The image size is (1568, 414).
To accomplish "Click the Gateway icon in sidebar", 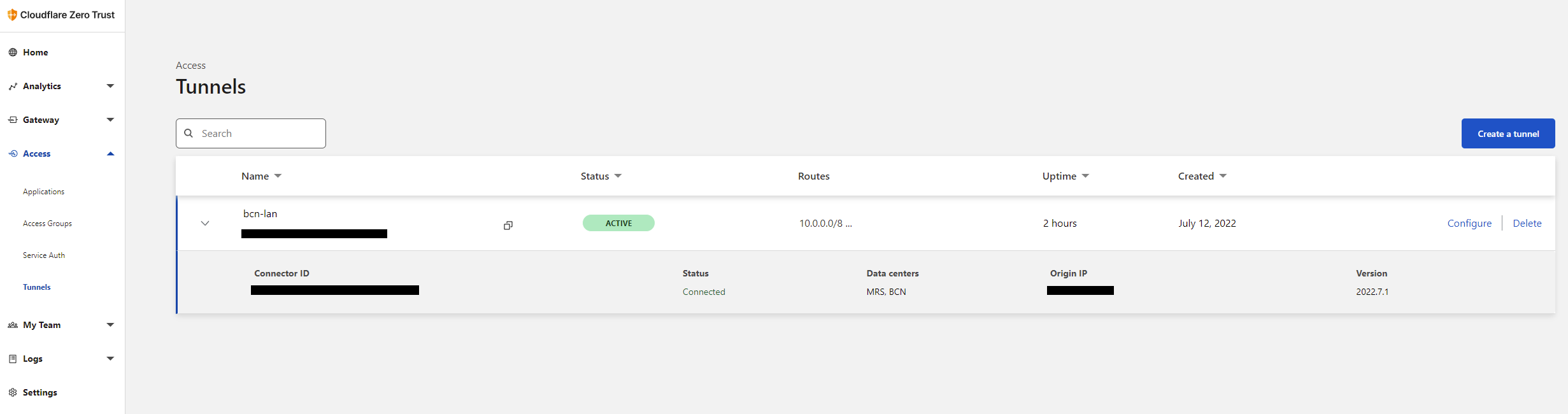I will [13, 120].
